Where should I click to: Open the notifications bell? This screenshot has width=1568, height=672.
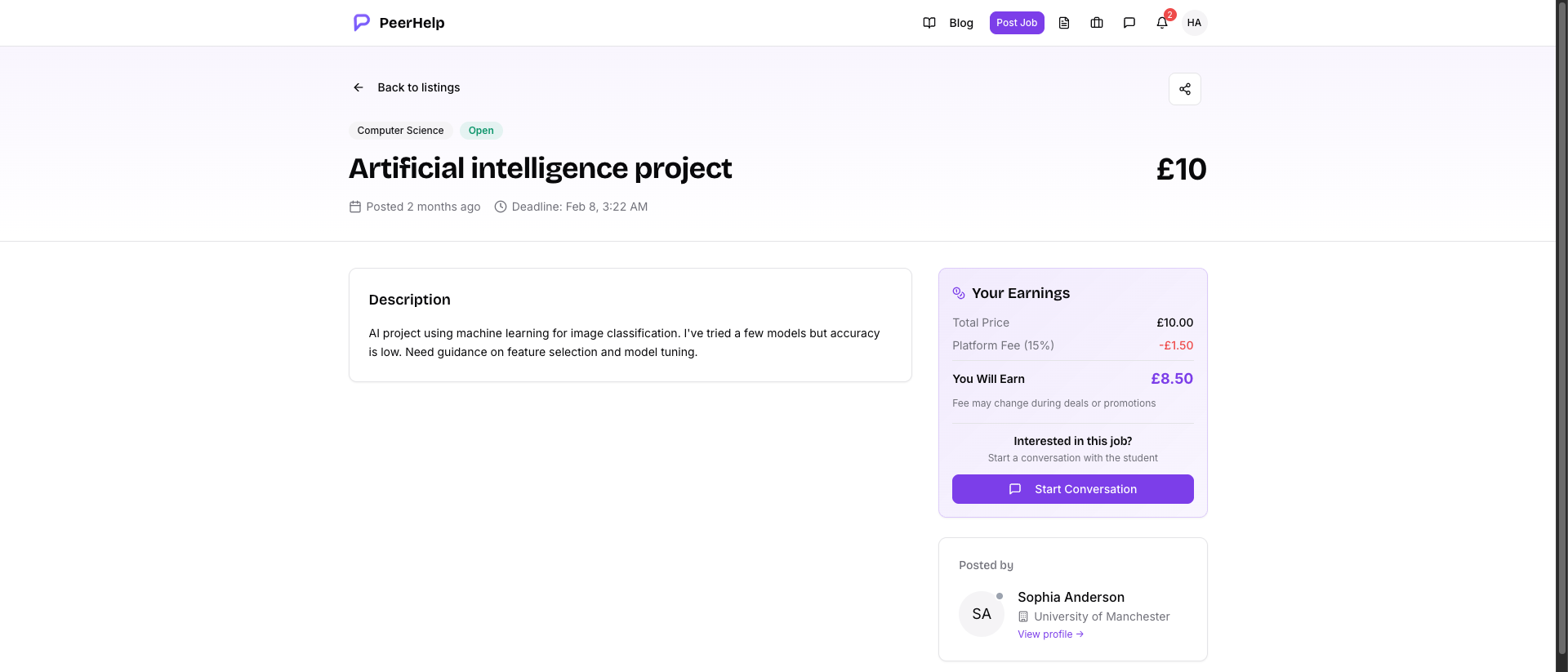tap(1162, 23)
